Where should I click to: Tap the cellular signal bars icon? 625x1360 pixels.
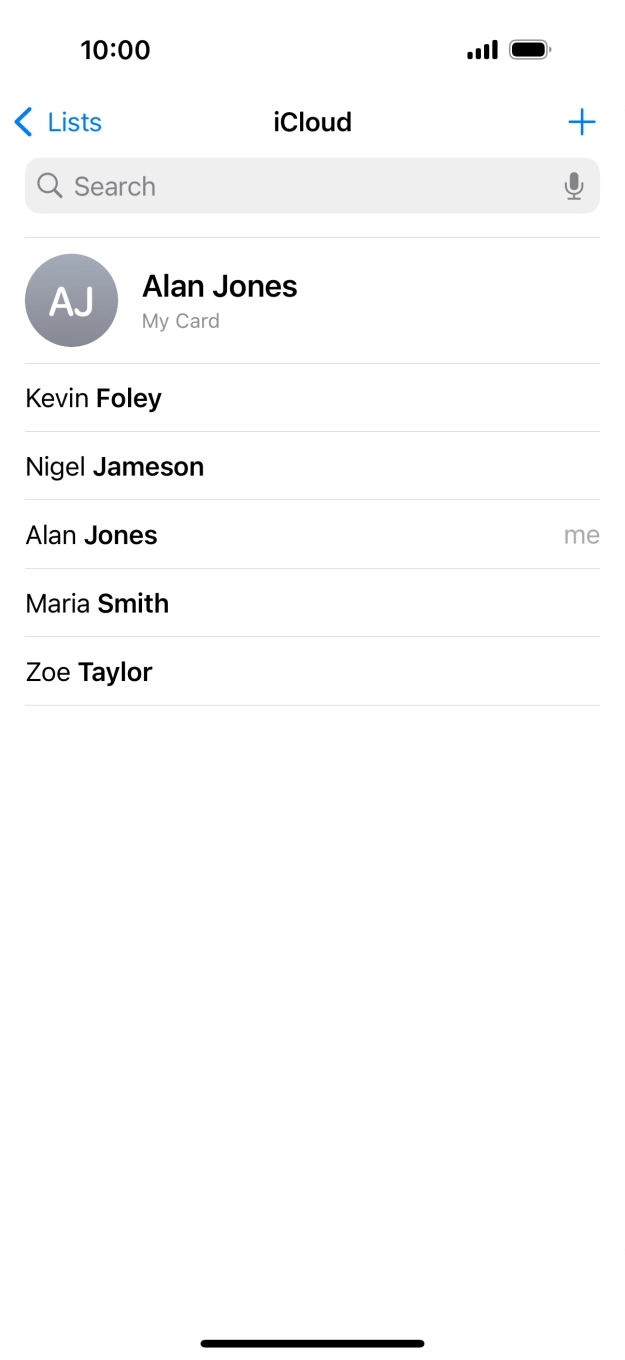[x=482, y=50]
